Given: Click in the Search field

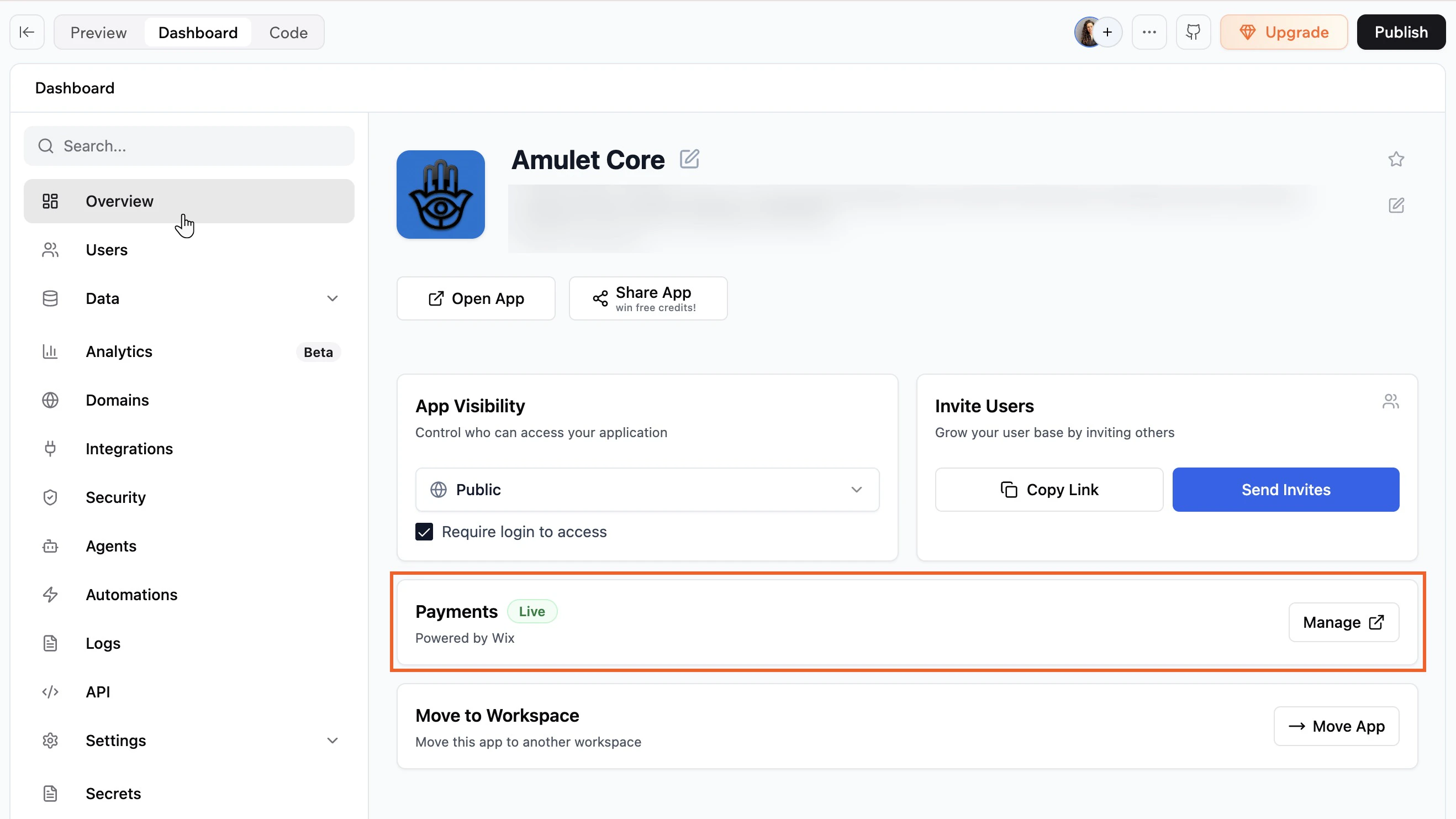Looking at the screenshot, I should (x=189, y=145).
